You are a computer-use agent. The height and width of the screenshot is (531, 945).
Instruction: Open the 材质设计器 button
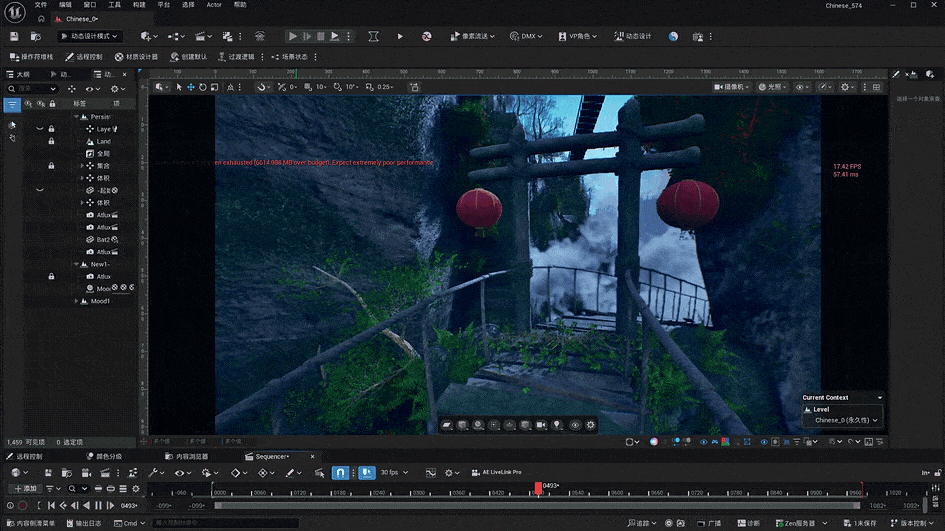coord(136,57)
